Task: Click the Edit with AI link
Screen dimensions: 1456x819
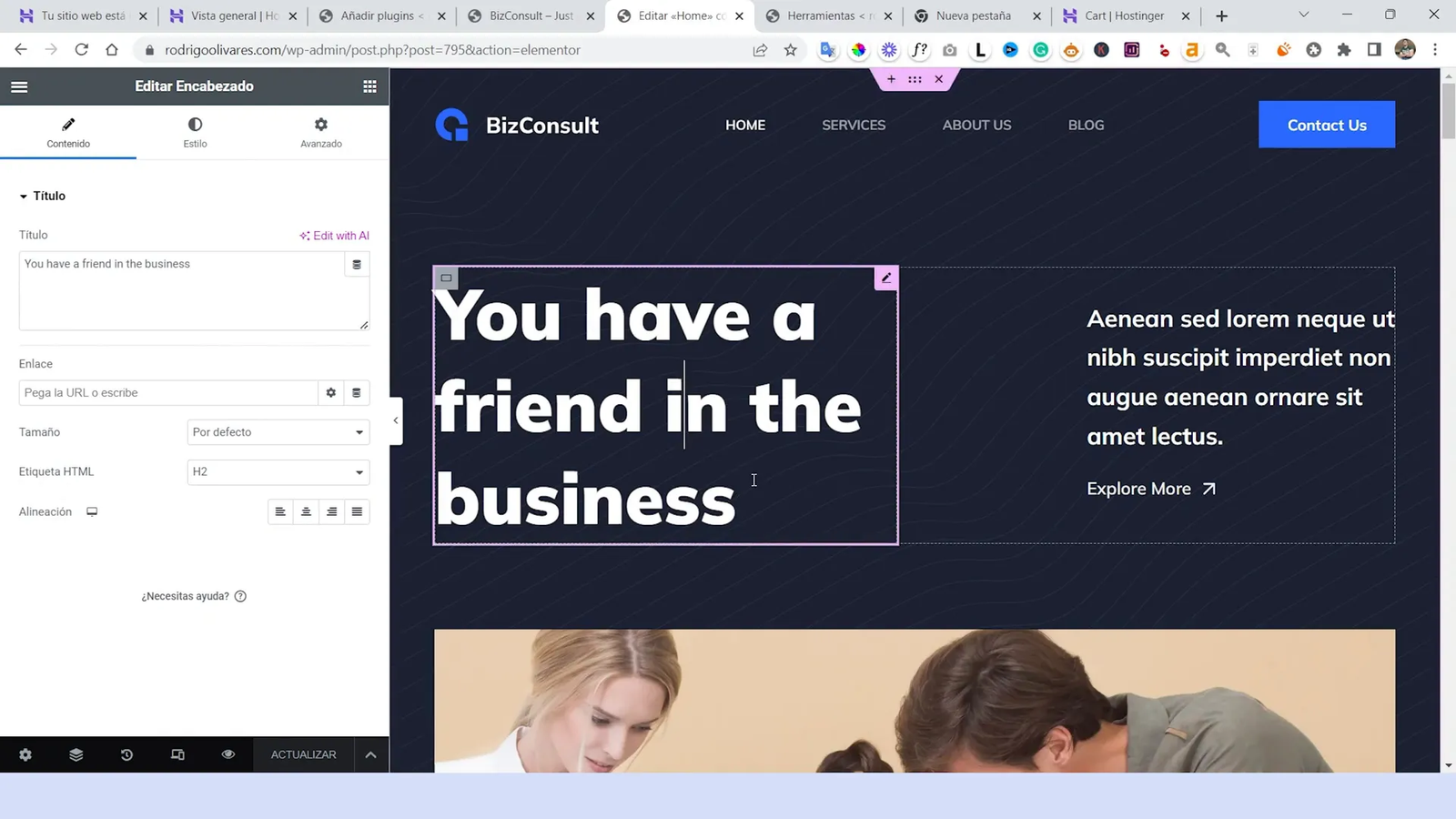Action: 334,235
